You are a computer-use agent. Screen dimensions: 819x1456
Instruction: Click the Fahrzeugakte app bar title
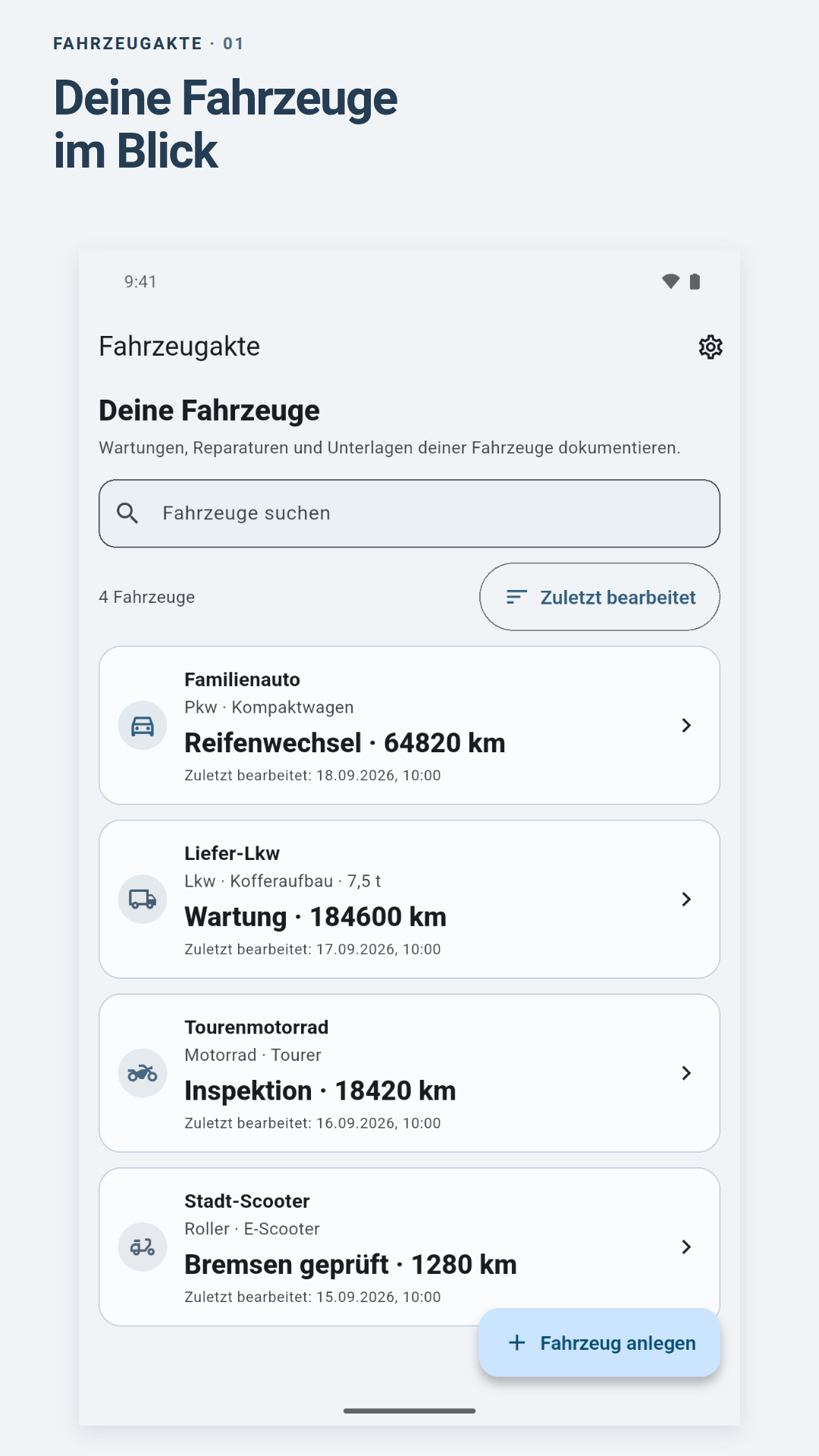[180, 347]
